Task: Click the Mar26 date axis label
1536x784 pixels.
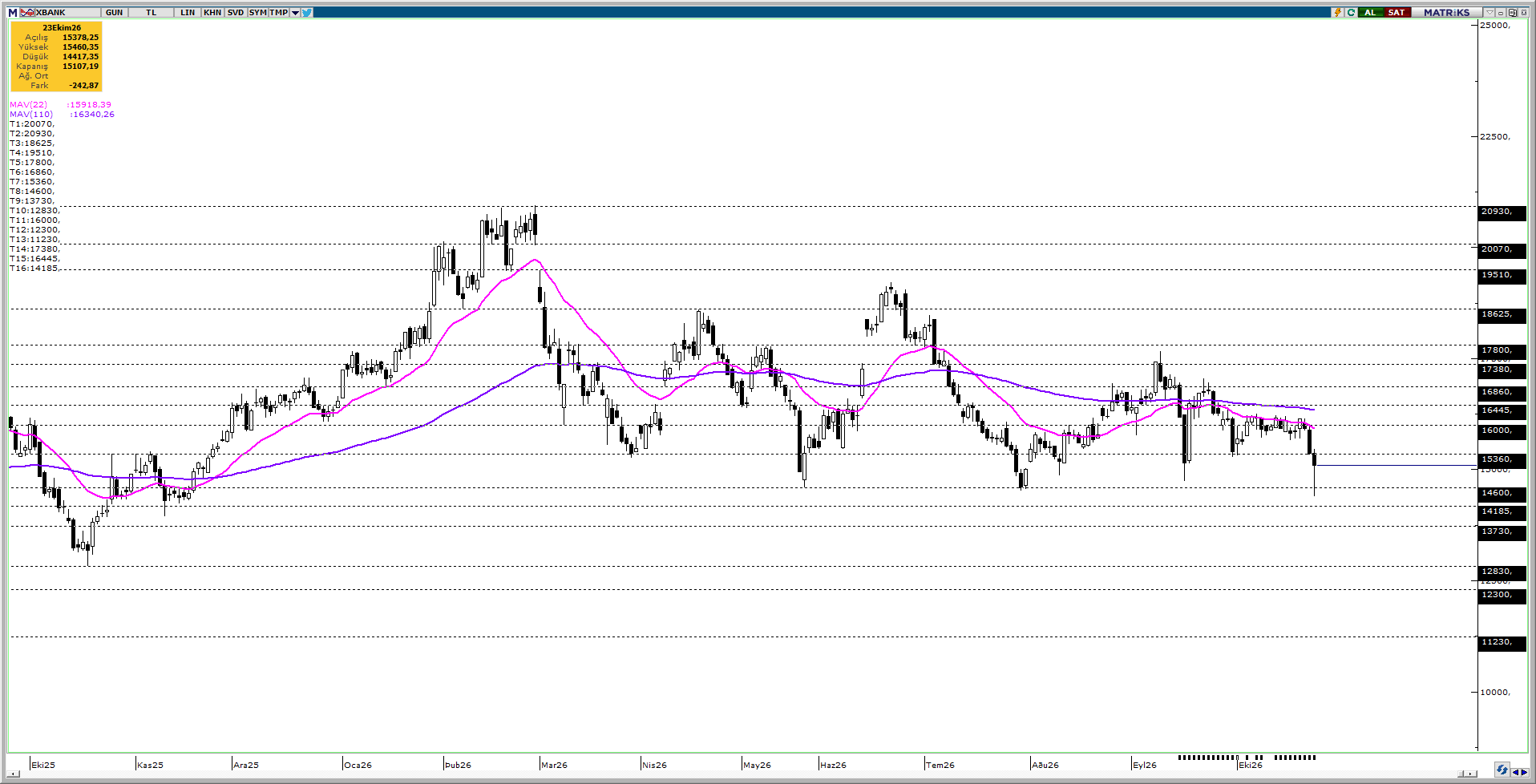Action: pos(554,765)
